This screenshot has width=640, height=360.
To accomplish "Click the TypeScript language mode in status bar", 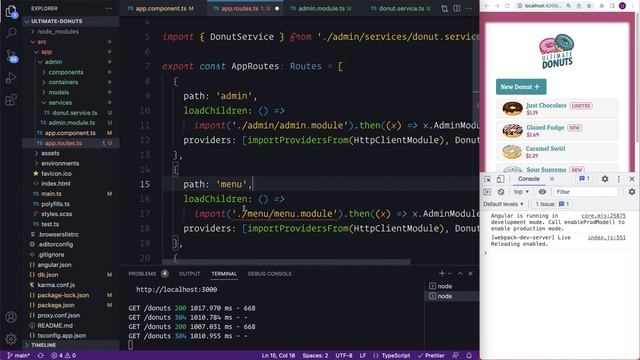I will [396, 356].
